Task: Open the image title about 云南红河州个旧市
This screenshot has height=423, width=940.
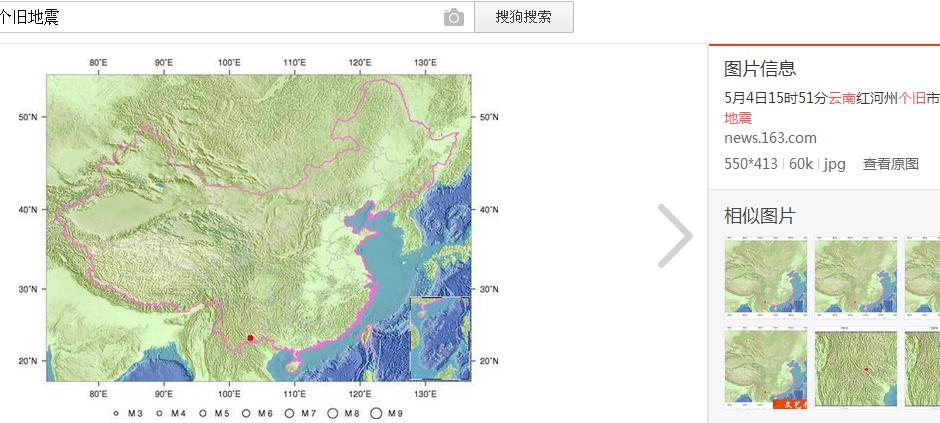Action: pos(832,108)
